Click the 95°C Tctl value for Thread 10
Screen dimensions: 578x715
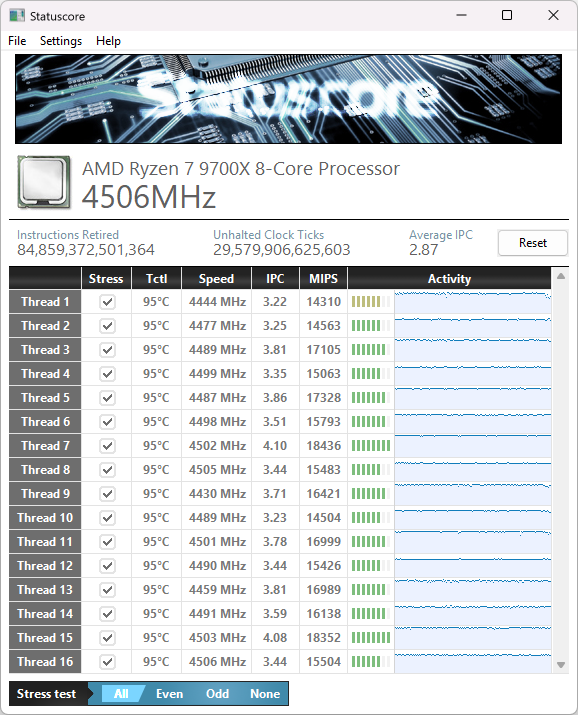[x=156, y=518]
